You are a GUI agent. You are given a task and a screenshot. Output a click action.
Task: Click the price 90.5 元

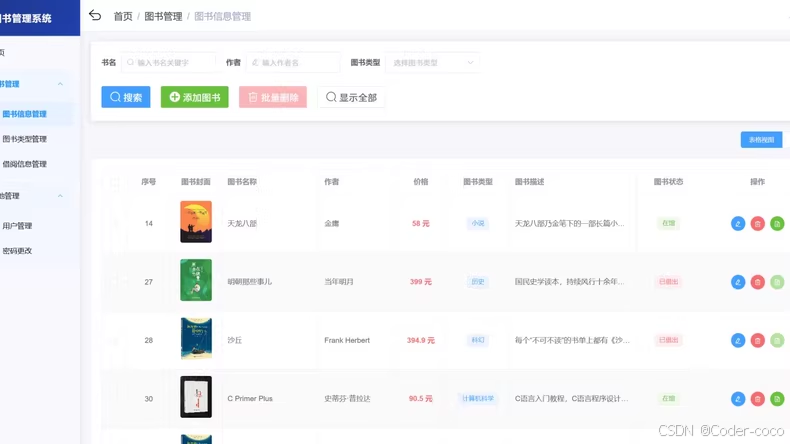point(421,398)
